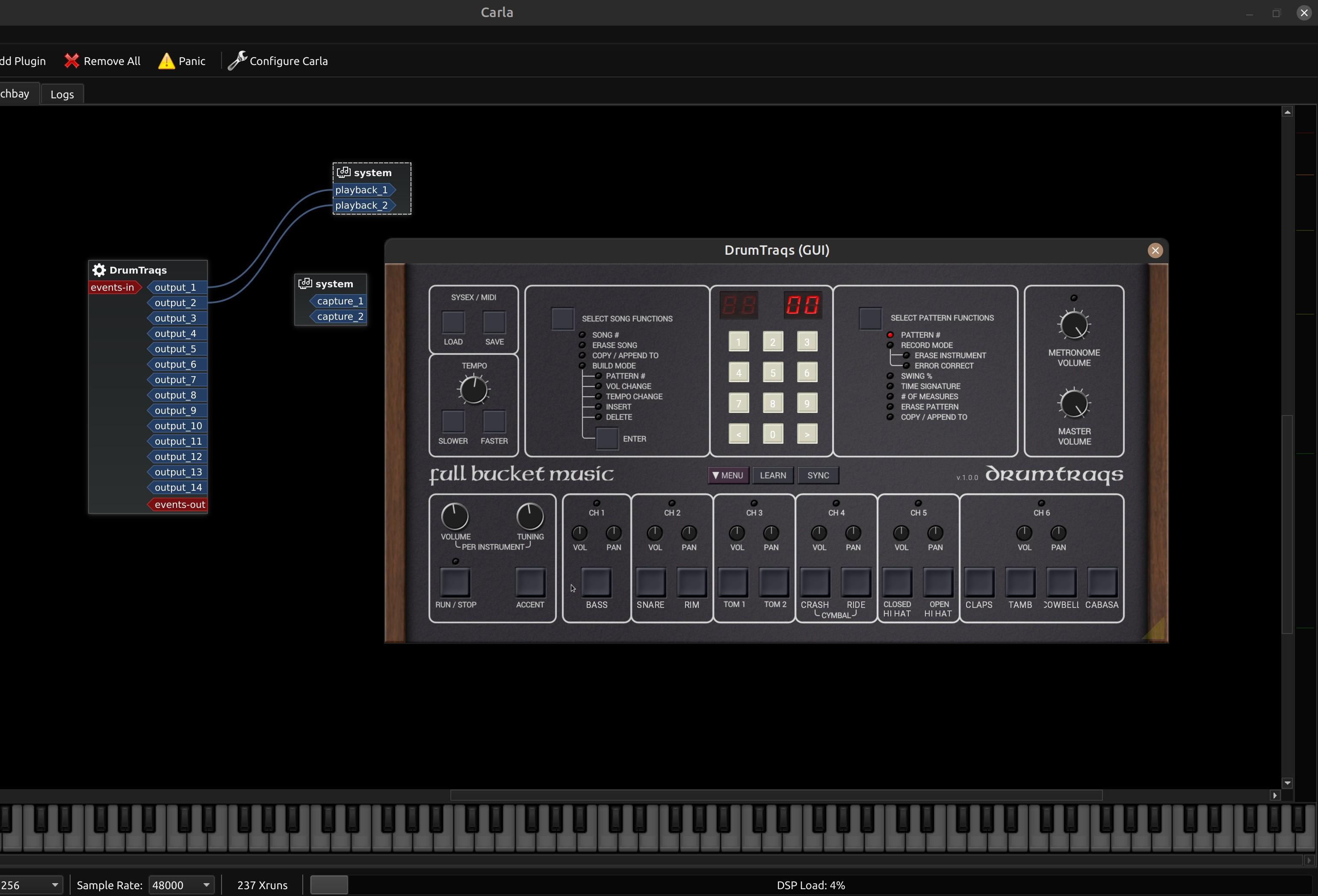Screen dimensions: 1318x896
Task: Click the Select Pattern Functions button
Action: [871, 318]
